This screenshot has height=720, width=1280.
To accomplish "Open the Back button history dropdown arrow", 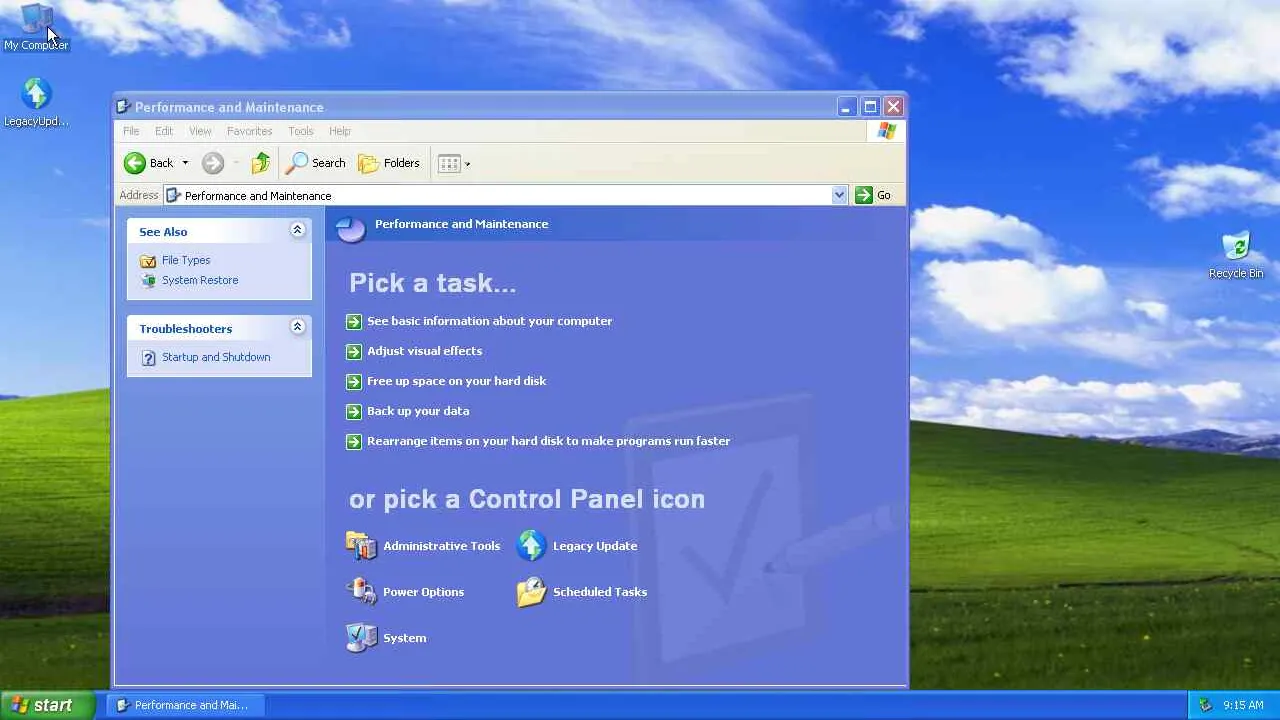I will tap(185, 163).
